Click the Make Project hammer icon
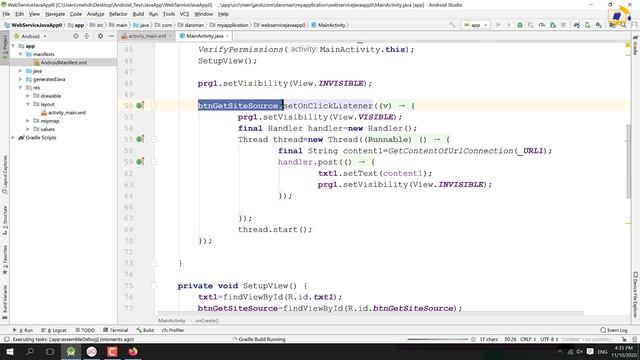Screen dimensions: 640x360 pyautogui.click(x=452, y=25)
